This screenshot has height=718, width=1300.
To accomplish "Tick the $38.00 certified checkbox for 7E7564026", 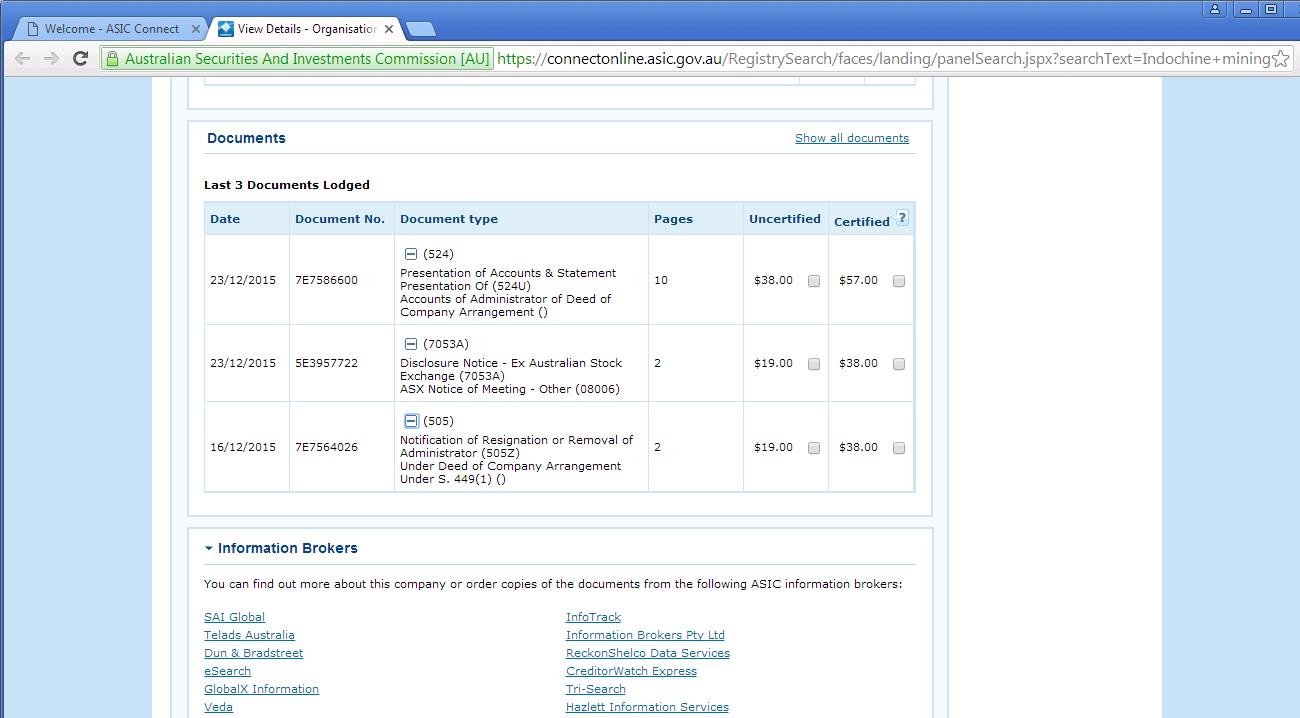I will (x=899, y=448).
